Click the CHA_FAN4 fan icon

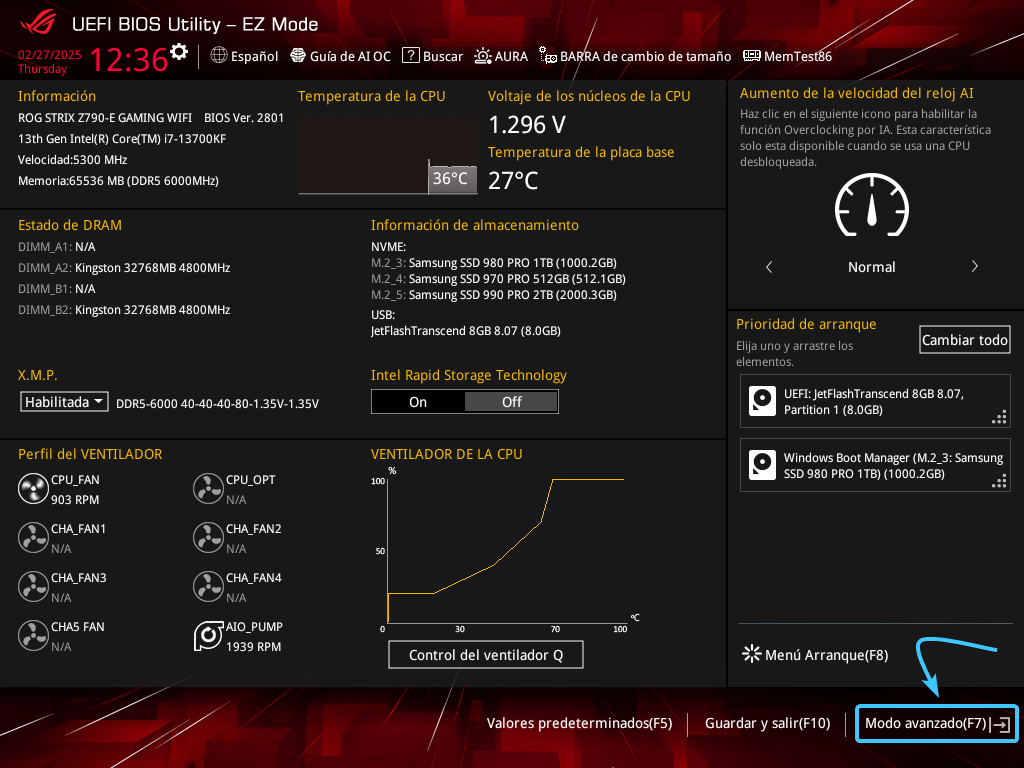208,587
